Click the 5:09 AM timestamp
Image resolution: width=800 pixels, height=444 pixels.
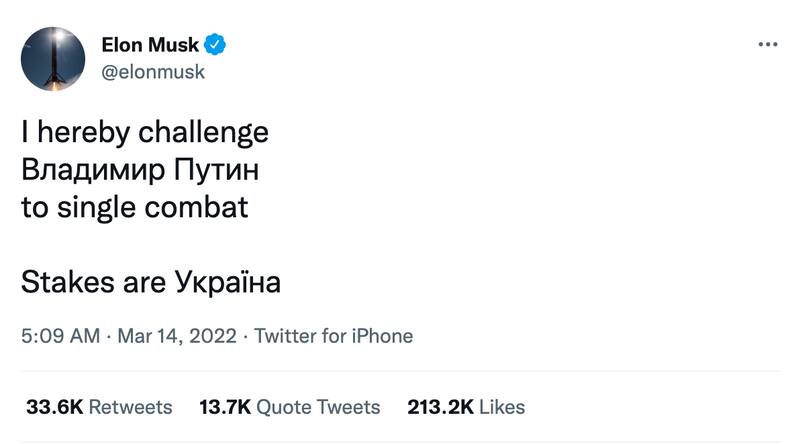(60, 336)
